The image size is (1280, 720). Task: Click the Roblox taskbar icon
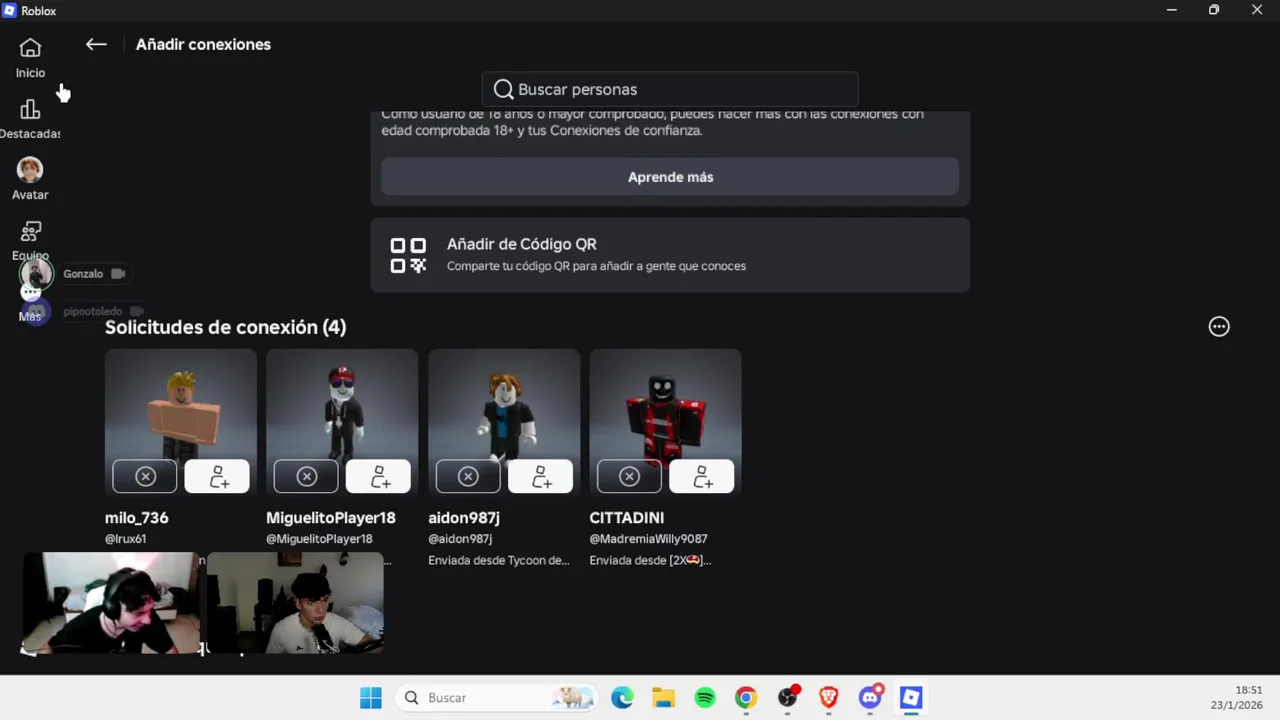point(911,698)
